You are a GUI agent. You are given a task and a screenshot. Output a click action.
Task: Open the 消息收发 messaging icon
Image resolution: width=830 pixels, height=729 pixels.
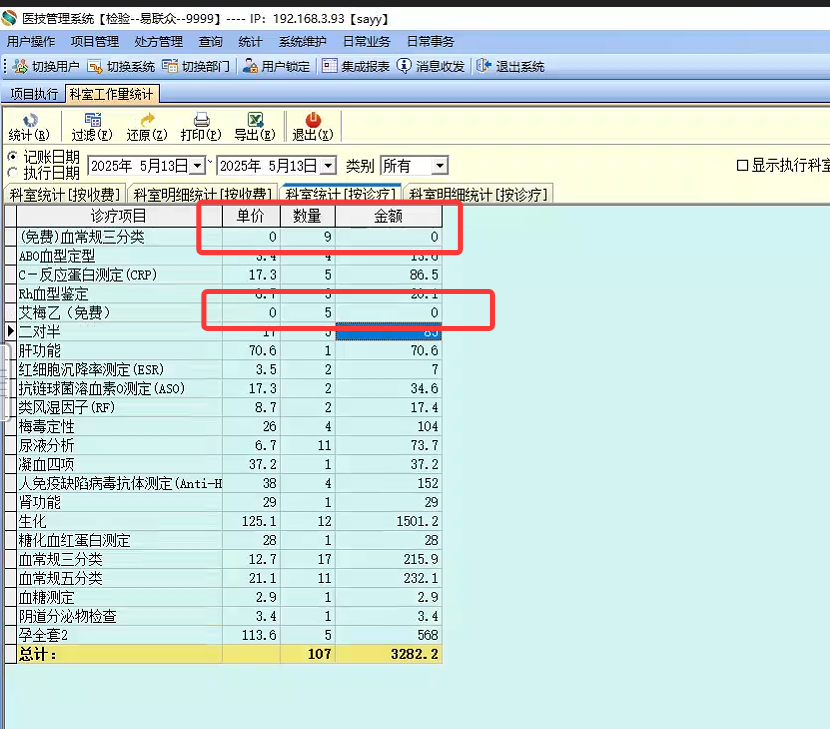click(404, 66)
